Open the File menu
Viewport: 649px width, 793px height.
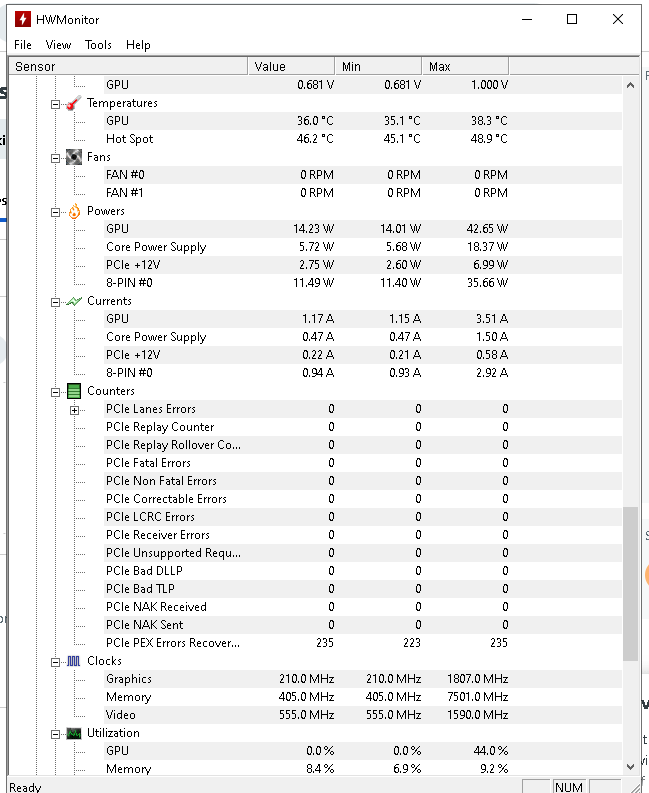point(23,45)
